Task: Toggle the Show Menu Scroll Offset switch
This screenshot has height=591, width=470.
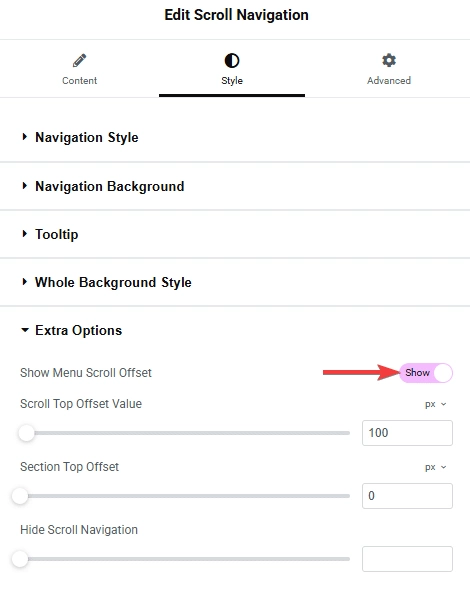Action: [x=426, y=373]
